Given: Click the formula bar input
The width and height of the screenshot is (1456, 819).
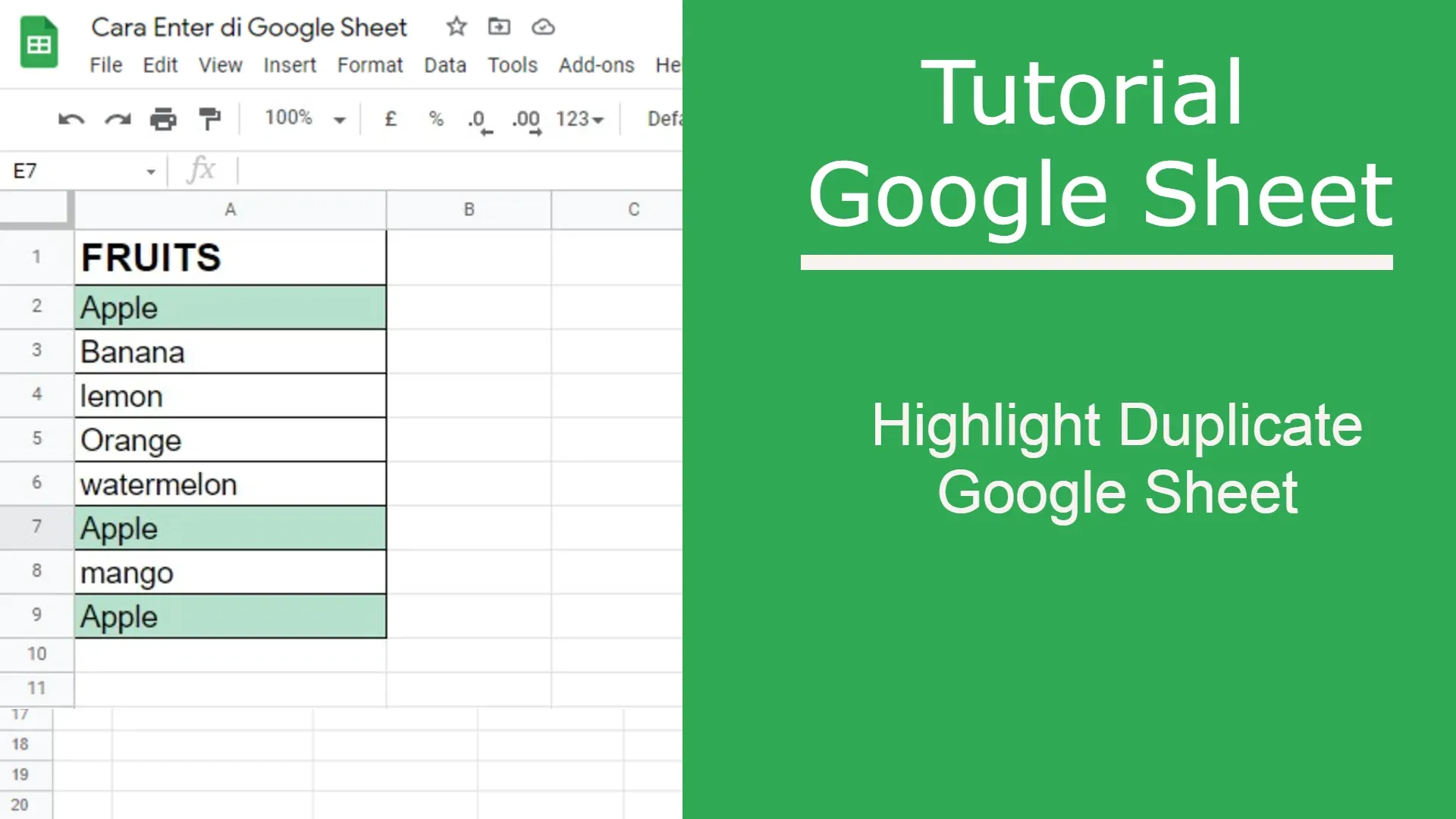Looking at the screenshot, I should 461,171.
